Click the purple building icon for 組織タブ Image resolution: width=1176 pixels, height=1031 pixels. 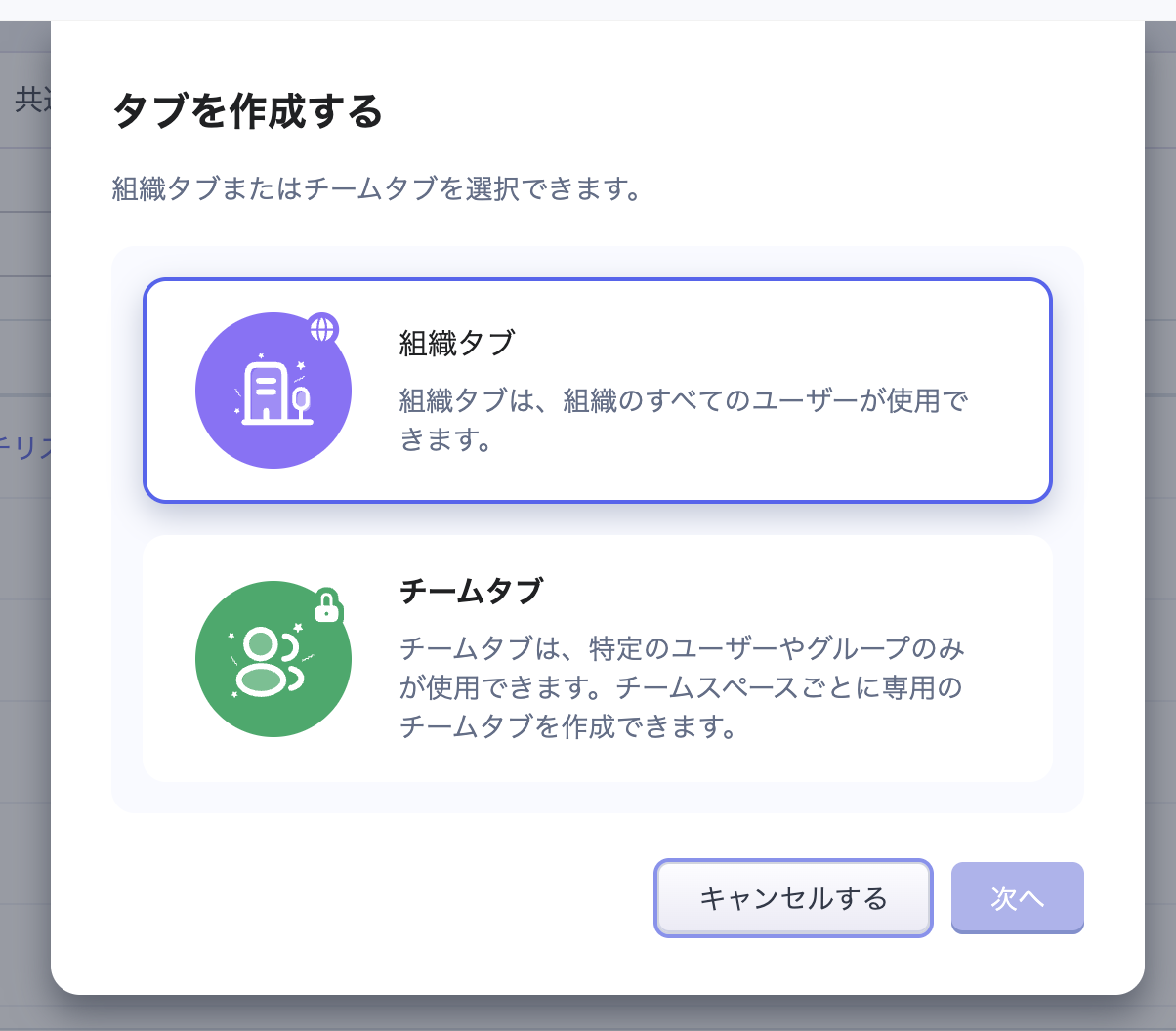coord(273,391)
